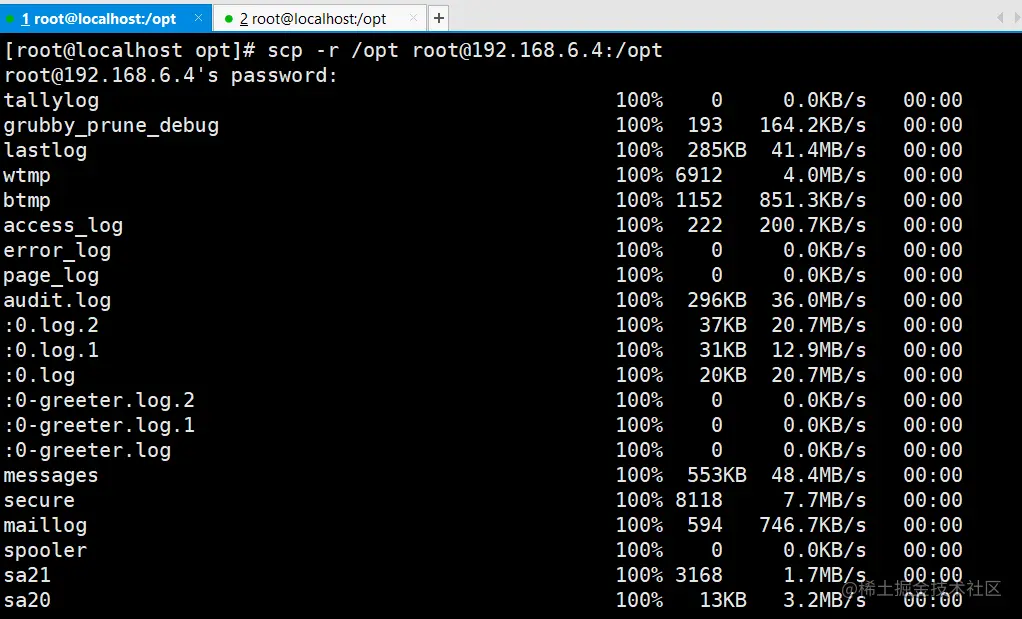Select the spooler file name
The height and width of the screenshot is (619, 1022).
[46, 550]
